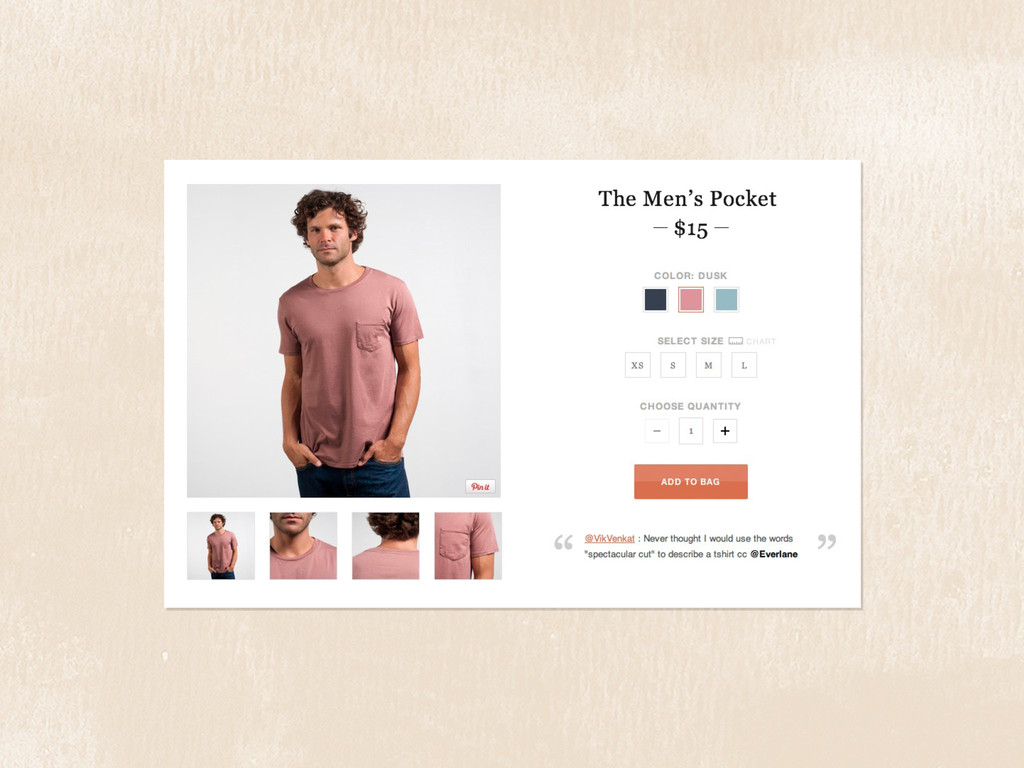Choose size L
This screenshot has width=1024, height=768.
(744, 365)
